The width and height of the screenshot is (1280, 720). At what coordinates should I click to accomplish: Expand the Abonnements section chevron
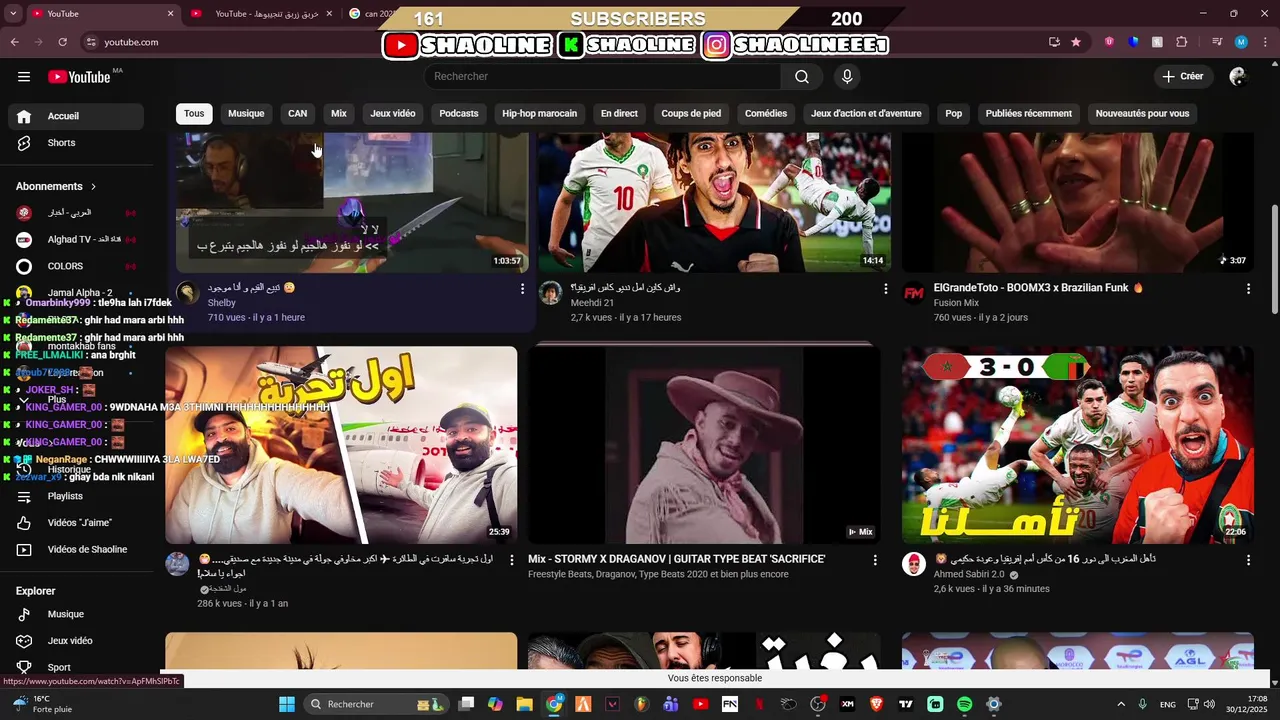click(94, 187)
